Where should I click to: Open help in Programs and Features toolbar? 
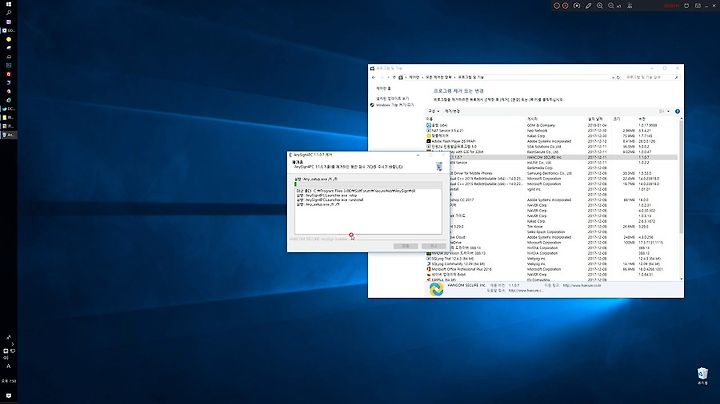coord(677,111)
